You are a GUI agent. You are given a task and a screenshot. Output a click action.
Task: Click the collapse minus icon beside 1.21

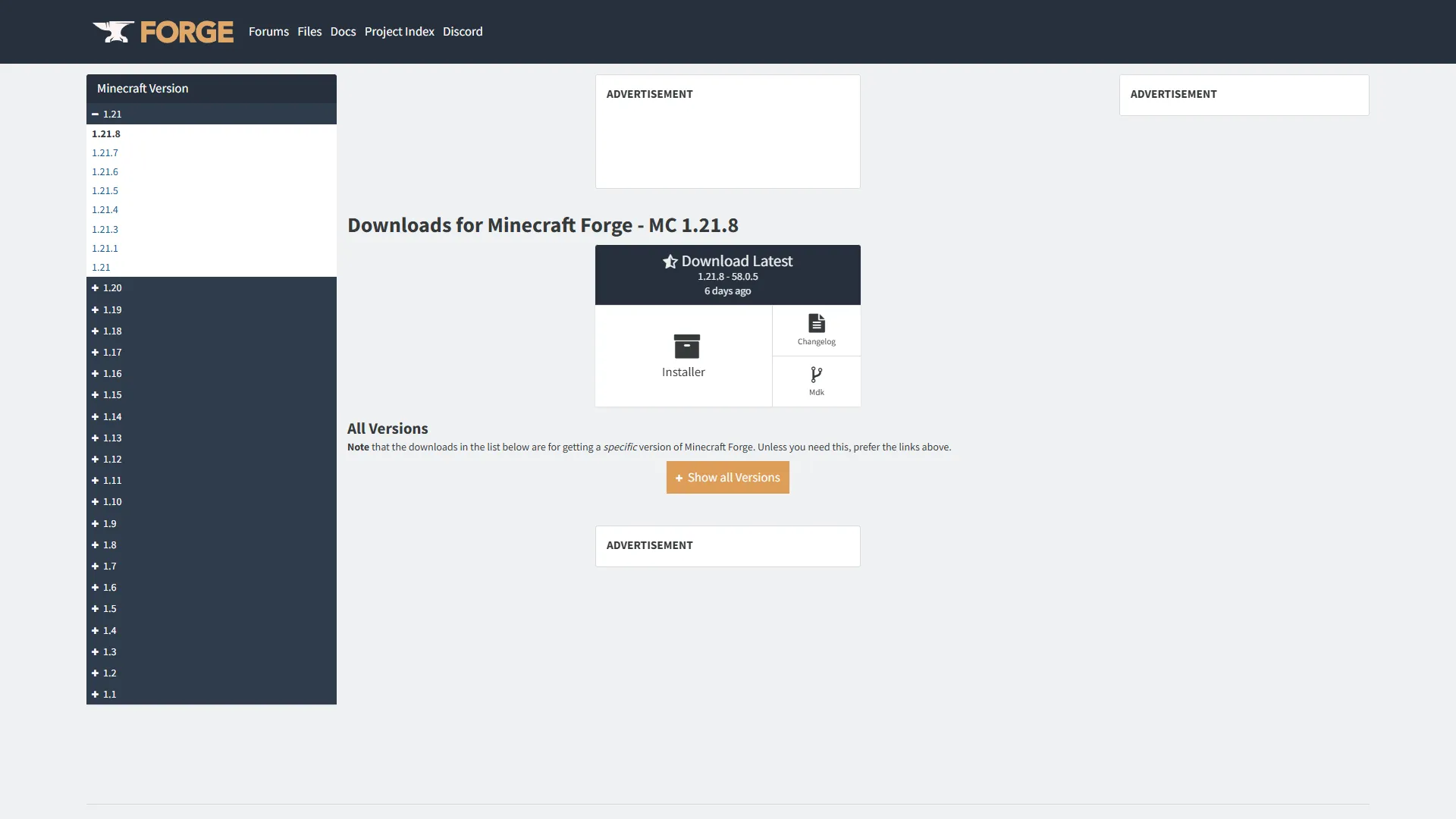(96, 114)
